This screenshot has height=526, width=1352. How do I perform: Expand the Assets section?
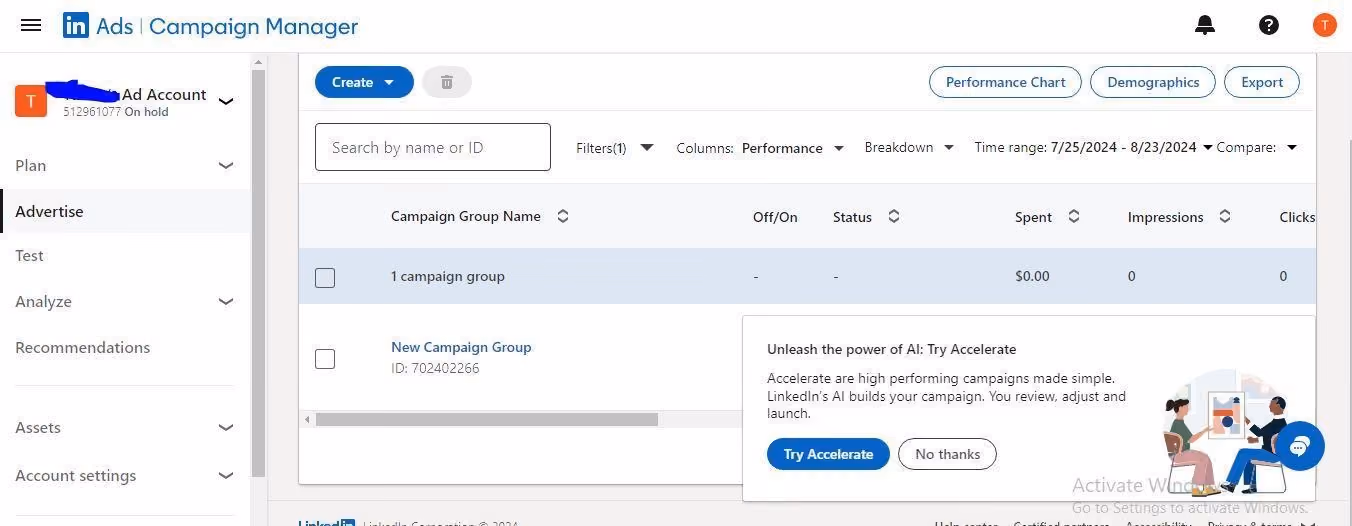click(226, 428)
